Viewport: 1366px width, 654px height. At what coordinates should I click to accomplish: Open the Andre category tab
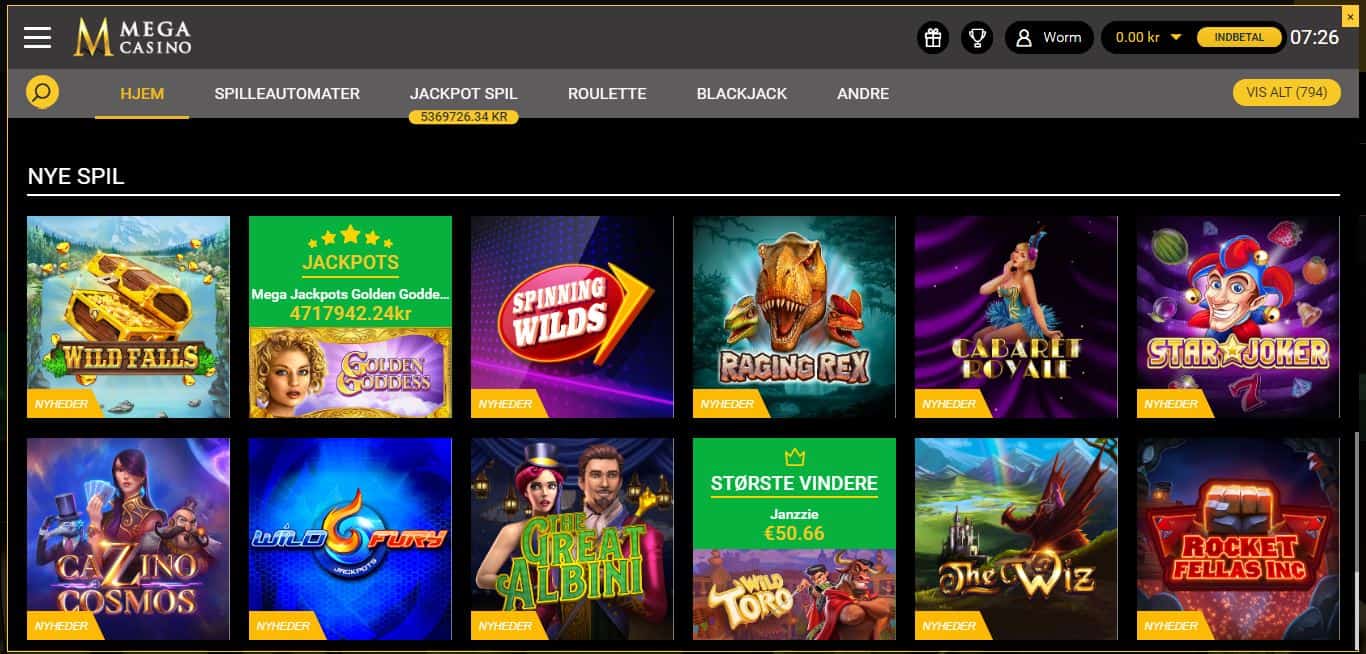(863, 93)
